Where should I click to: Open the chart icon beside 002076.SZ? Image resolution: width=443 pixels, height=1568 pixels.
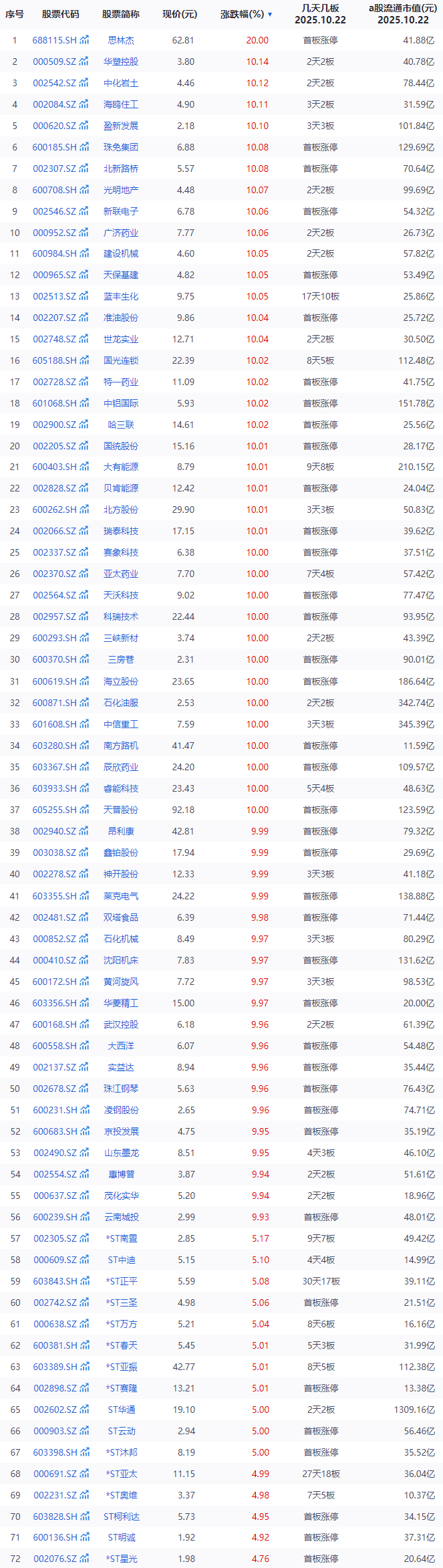[x=84, y=1559]
